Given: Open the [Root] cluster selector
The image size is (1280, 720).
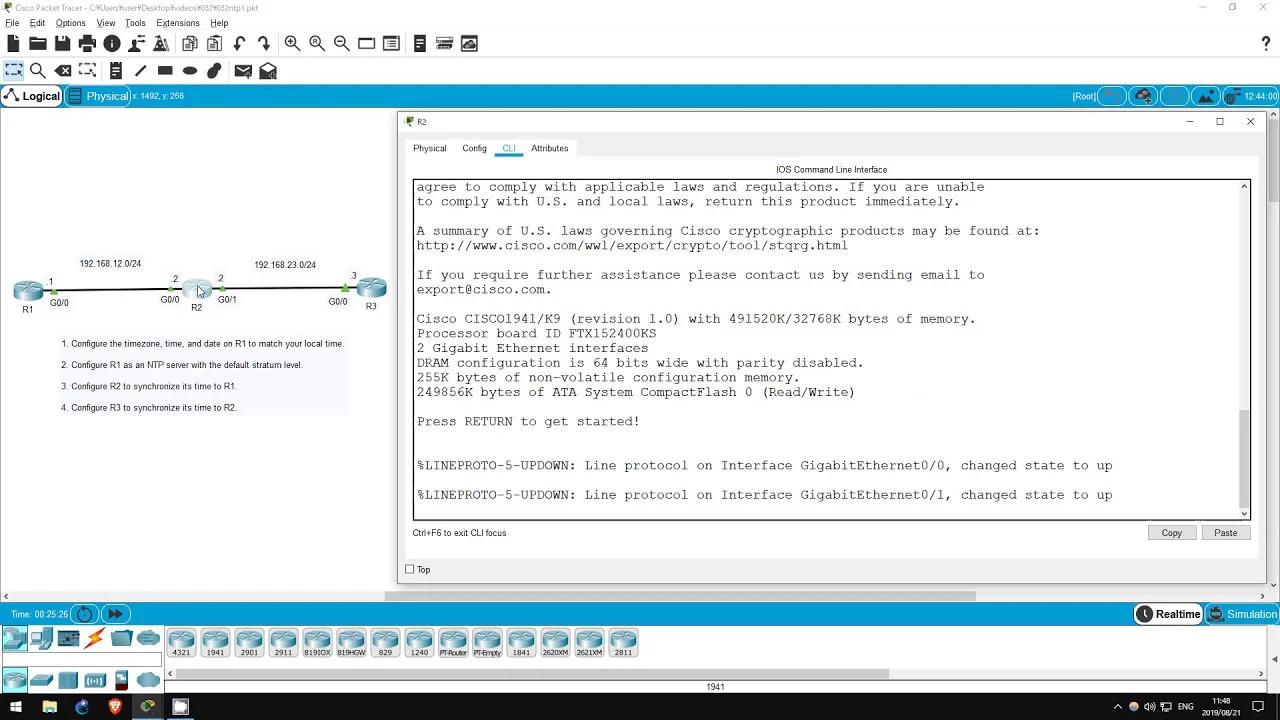Looking at the screenshot, I should point(1084,96).
